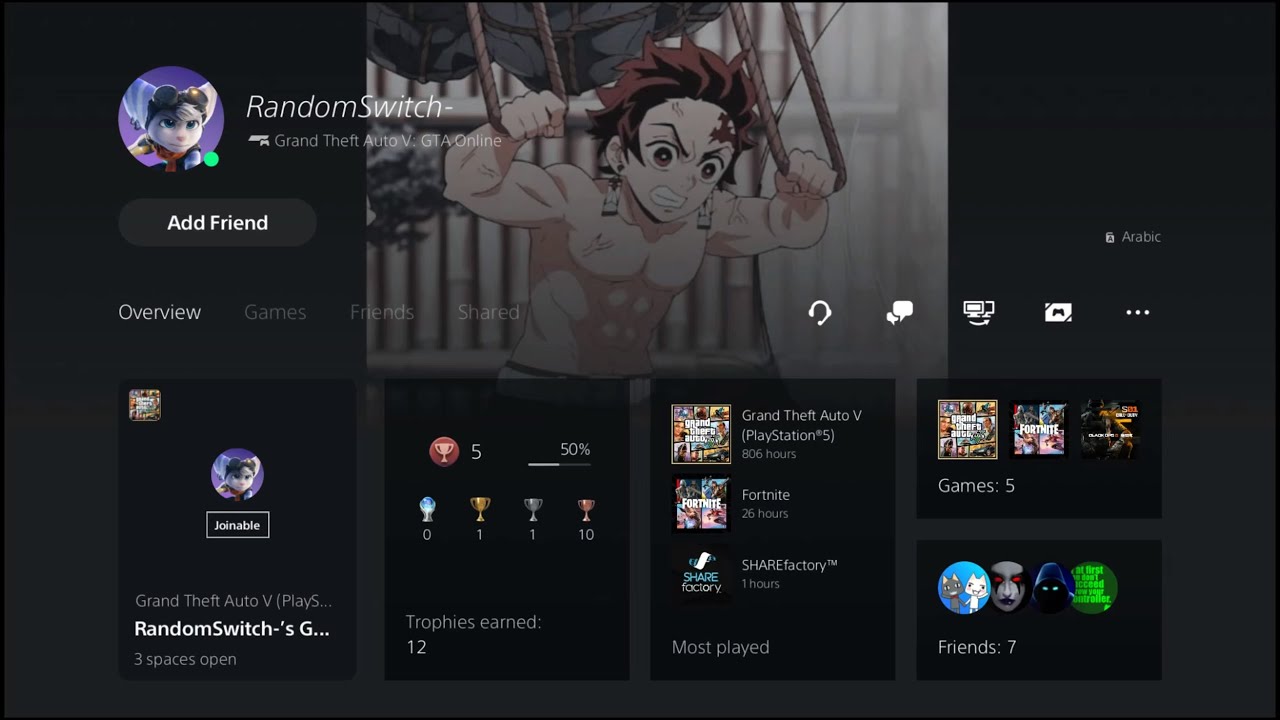Screen dimensions: 1280x720
Task: Open RandomSwitch-'s G... session title
Action: (x=232, y=629)
